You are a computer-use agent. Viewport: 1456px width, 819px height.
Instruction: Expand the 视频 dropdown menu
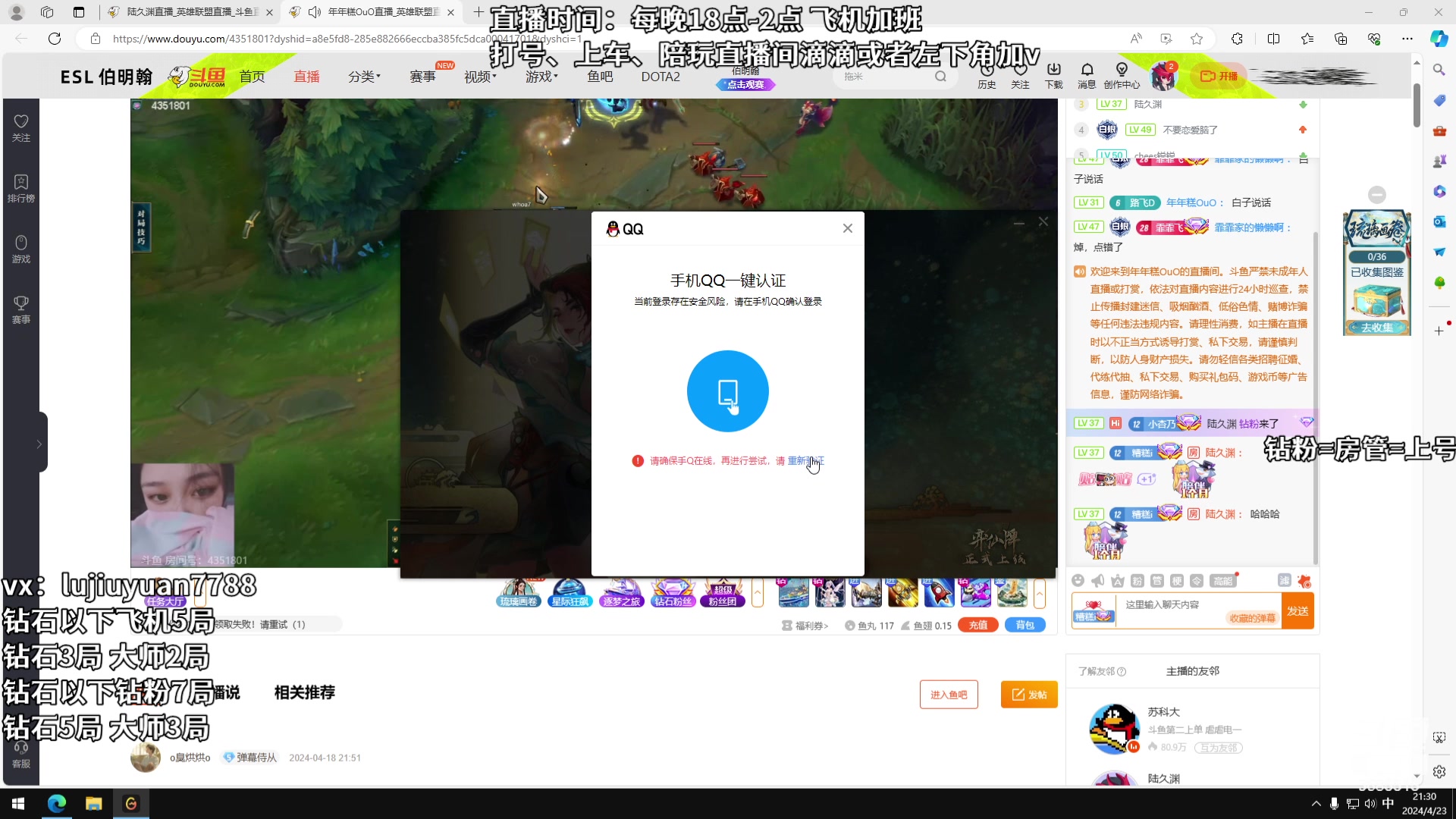pyautogui.click(x=480, y=77)
